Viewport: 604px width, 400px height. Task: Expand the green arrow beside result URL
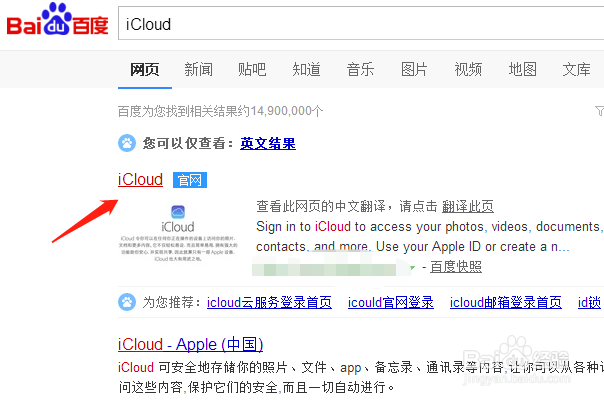(x=412, y=267)
